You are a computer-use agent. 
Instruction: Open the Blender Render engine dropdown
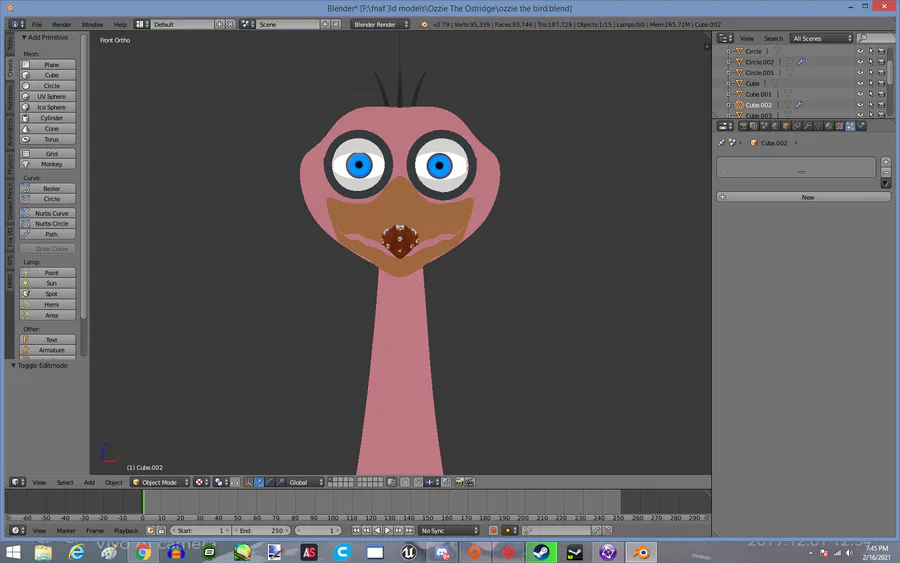[x=382, y=24]
